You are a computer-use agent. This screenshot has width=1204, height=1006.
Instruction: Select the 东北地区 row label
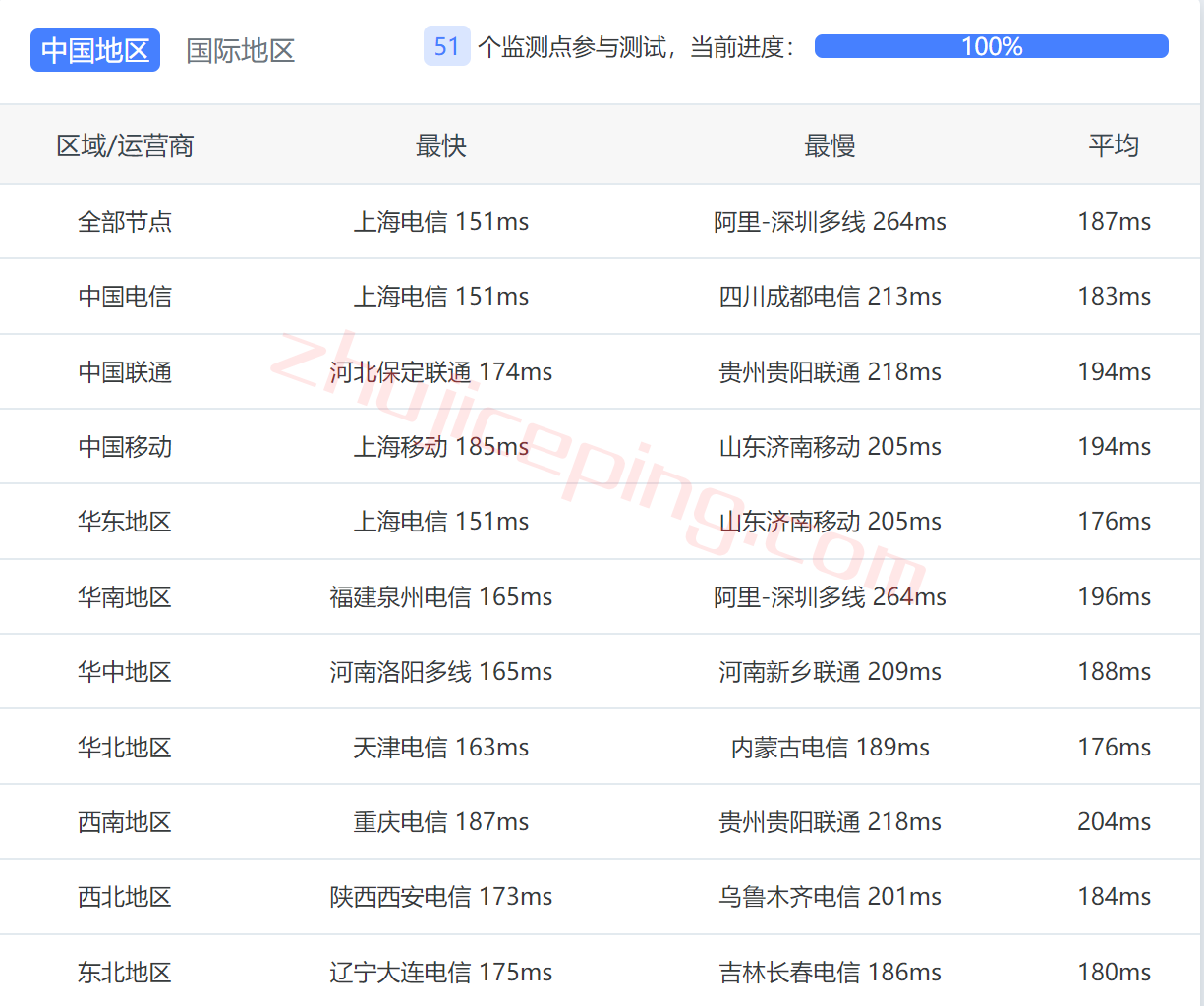tap(125, 972)
